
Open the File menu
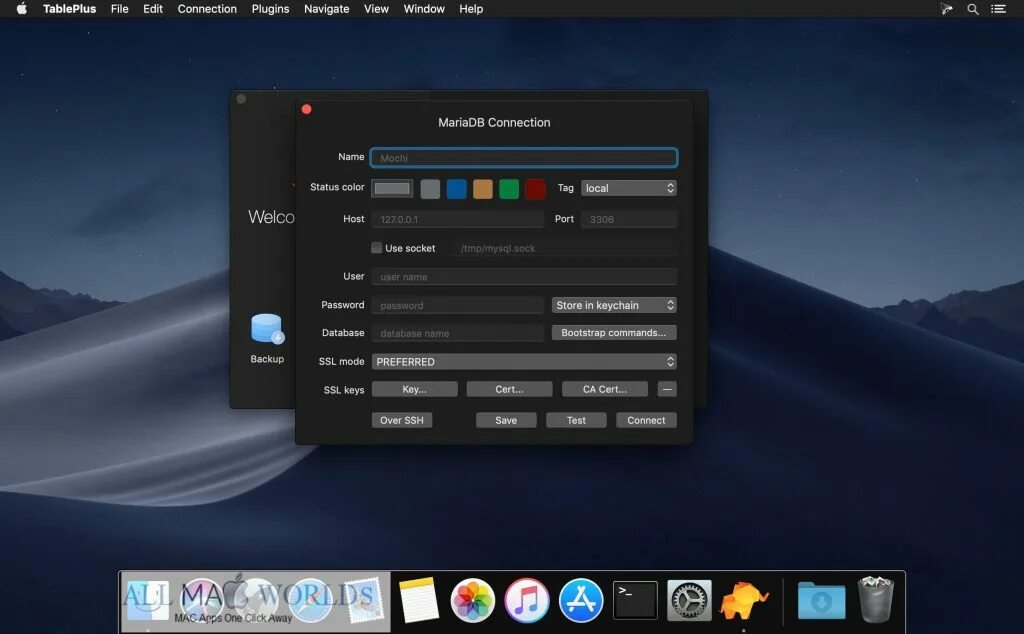pyautogui.click(x=120, y=8)
